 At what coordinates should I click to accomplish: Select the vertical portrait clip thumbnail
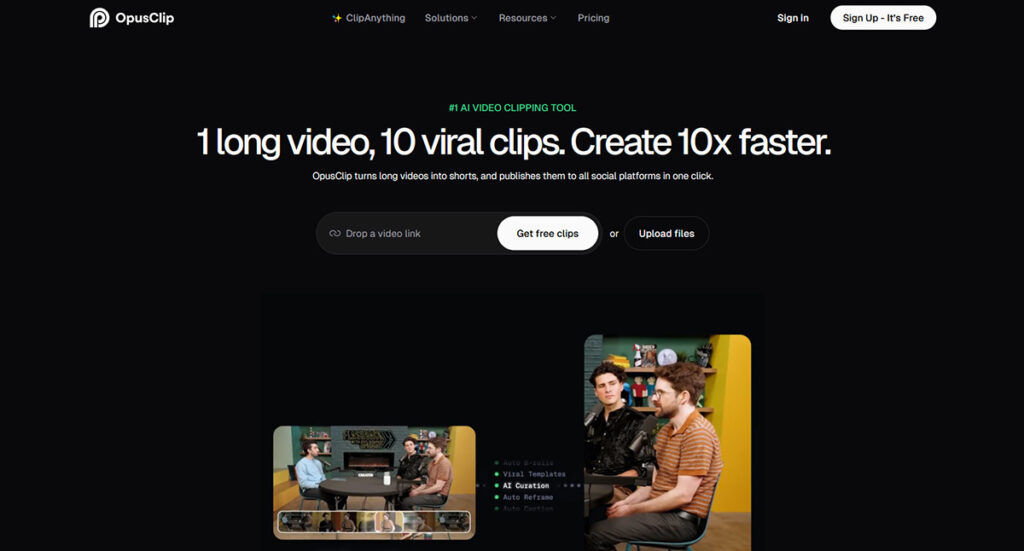click(x=667, y=443)
